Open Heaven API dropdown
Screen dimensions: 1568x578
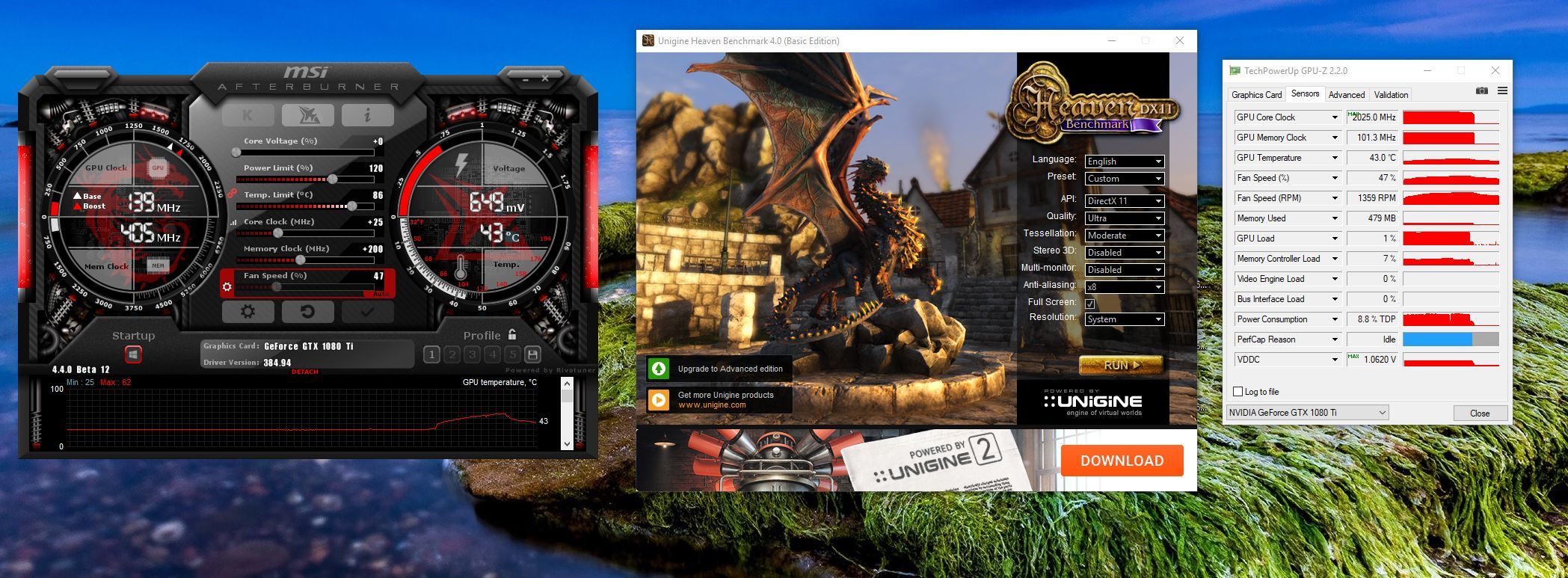(1125, 201)
